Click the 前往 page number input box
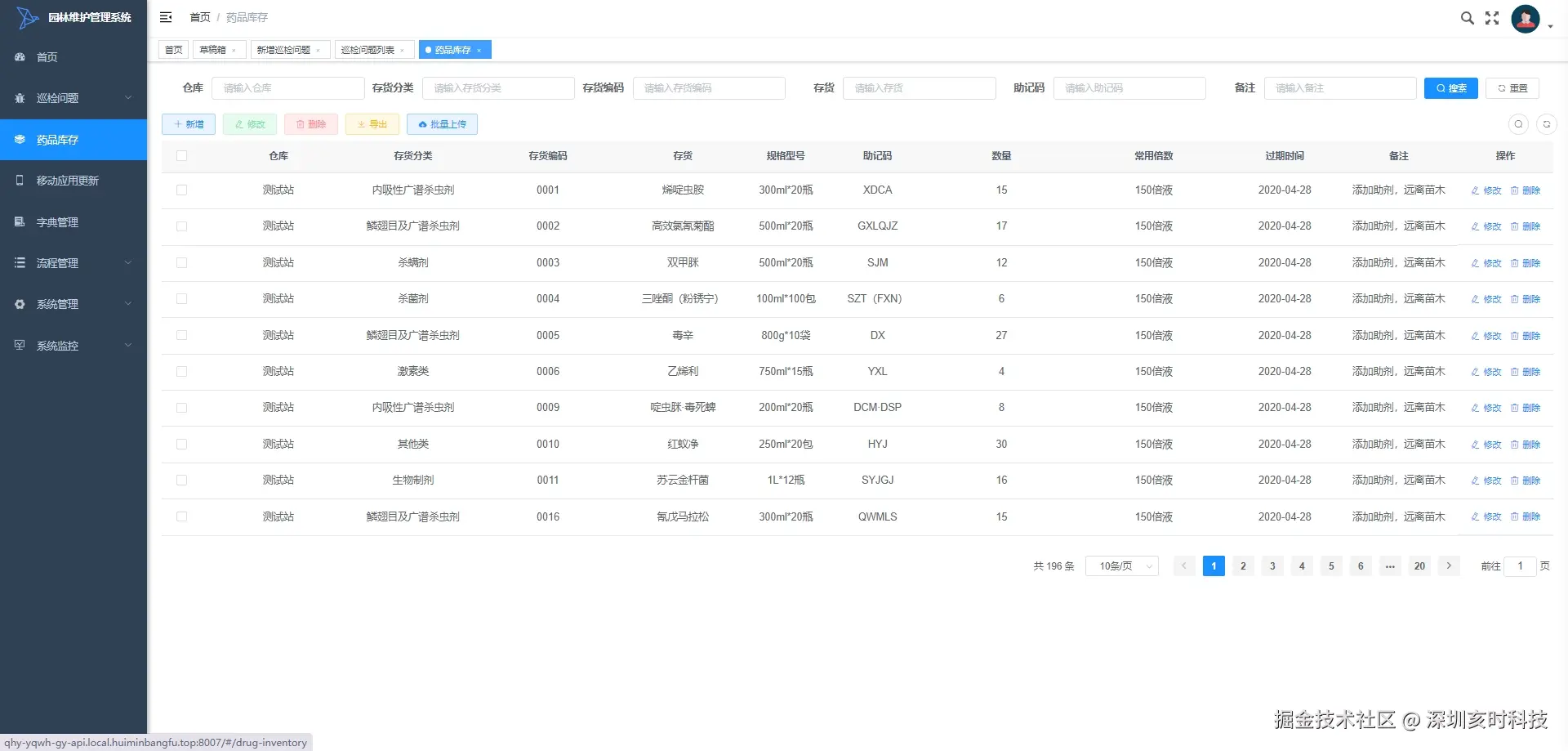Screen dimensions: 1568x751 pos(1520,565)
